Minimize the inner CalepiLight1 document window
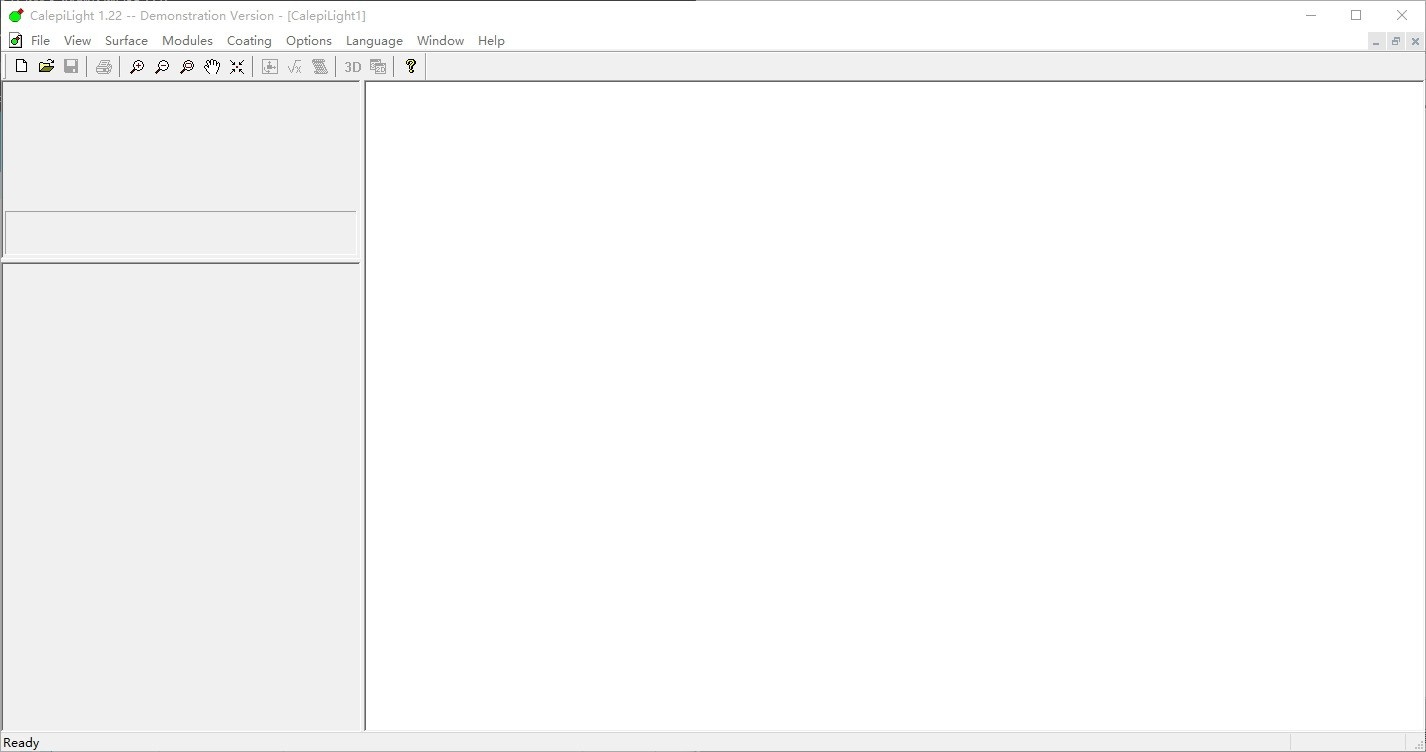1426x752 pixels. pyautogui.click(x=1376, y=41)
